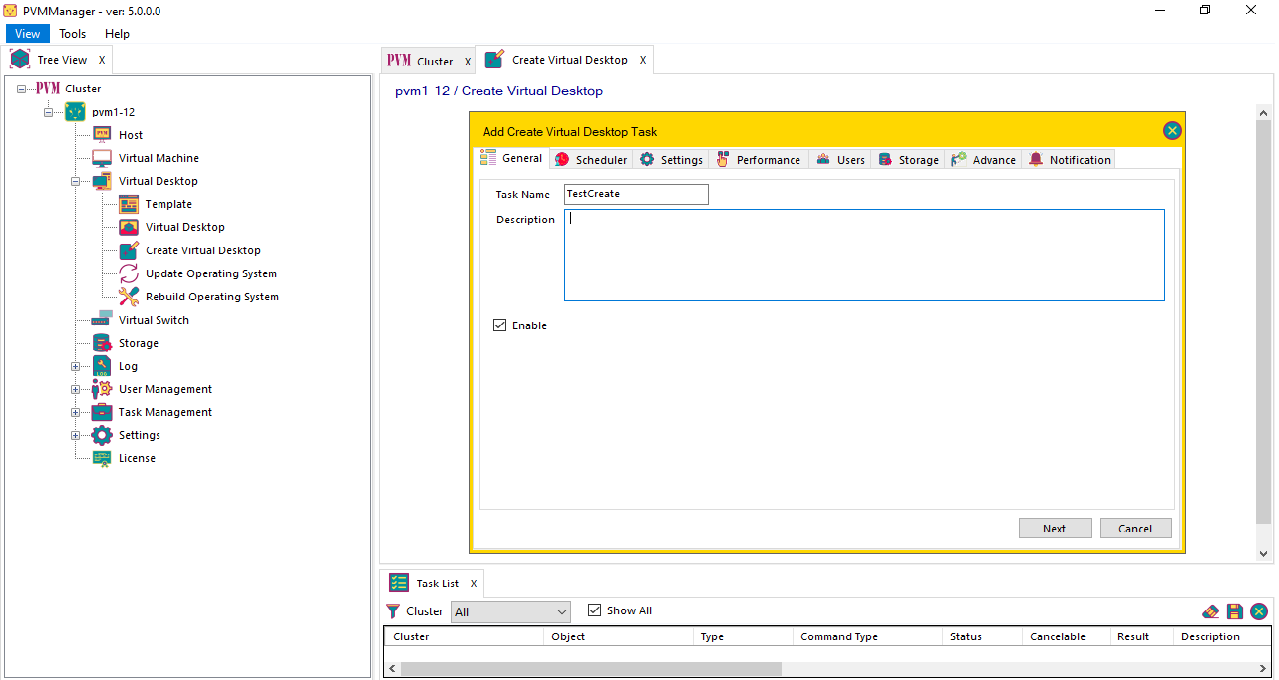Click the Next button
1279x680 pixels.
[1055, 528]
